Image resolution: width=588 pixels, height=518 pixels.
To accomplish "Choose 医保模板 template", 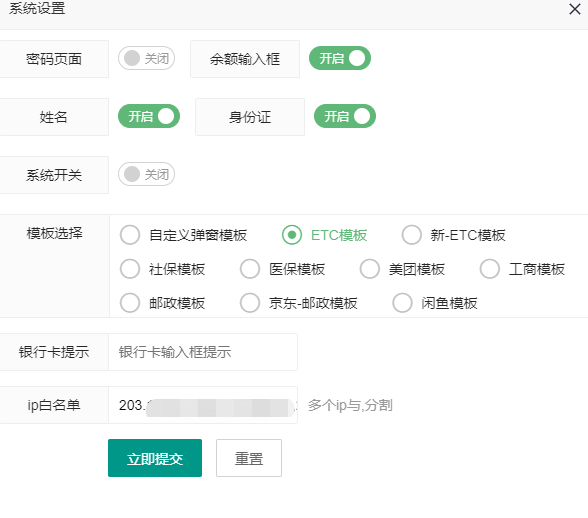I will pyautogui.click(x=282, y=269).
